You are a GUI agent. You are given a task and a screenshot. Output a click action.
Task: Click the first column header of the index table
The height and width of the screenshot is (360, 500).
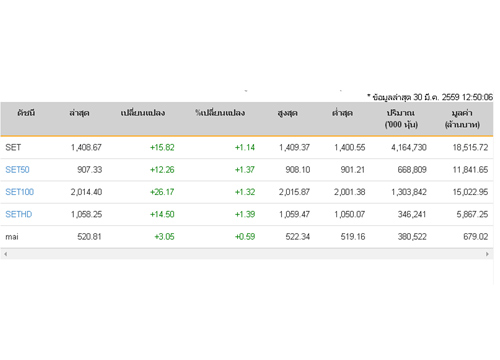[x=26, y=113]
